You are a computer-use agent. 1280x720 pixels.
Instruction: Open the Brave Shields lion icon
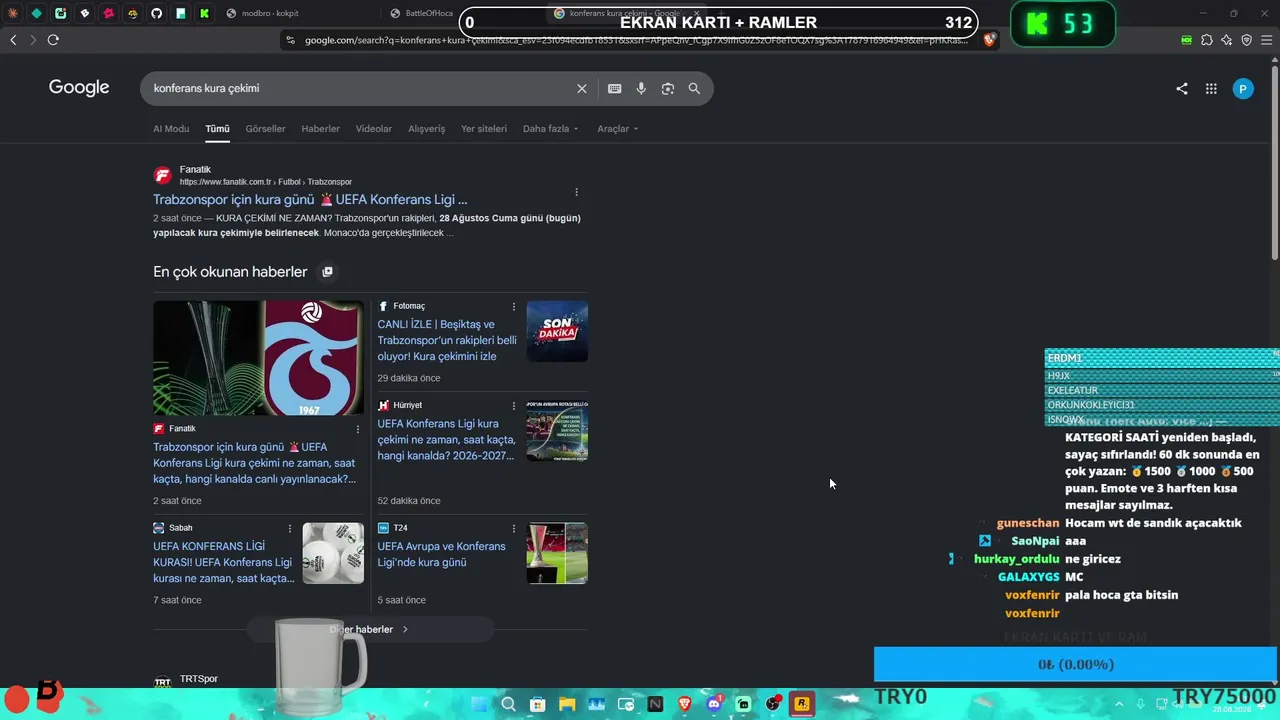(990, 40)
